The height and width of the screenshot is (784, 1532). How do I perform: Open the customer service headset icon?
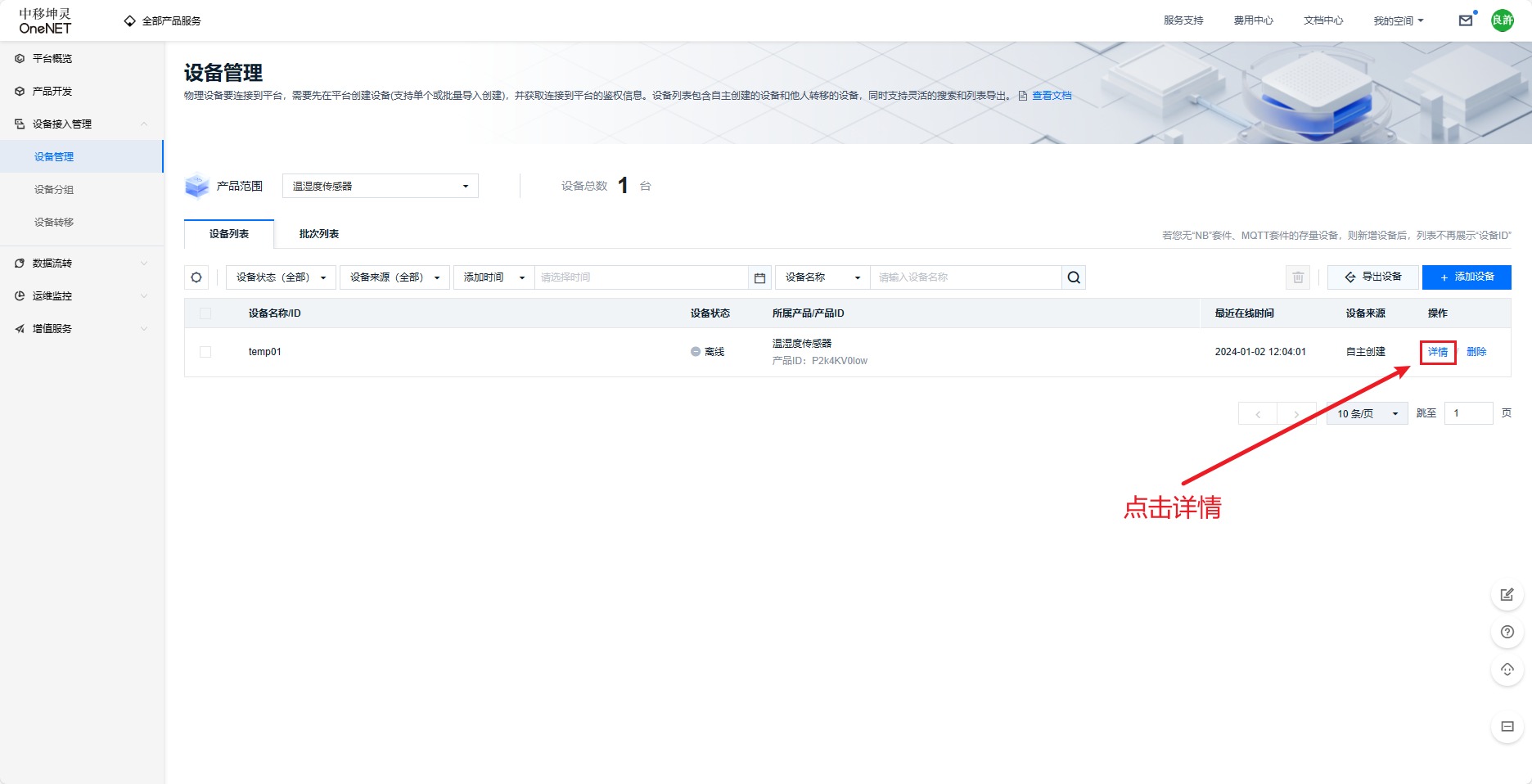[1507, 669]
